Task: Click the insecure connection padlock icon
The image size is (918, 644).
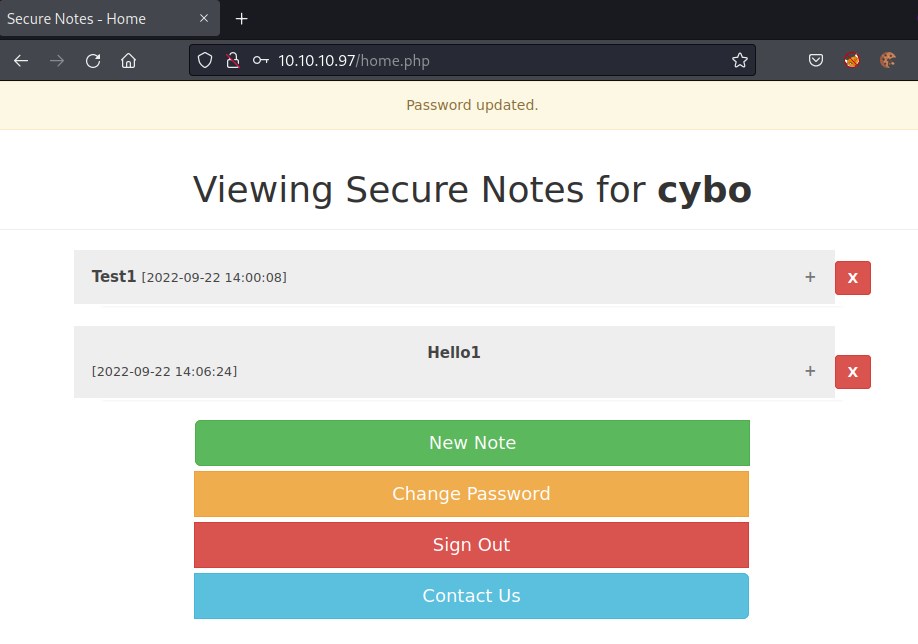Action: point(232,61)
